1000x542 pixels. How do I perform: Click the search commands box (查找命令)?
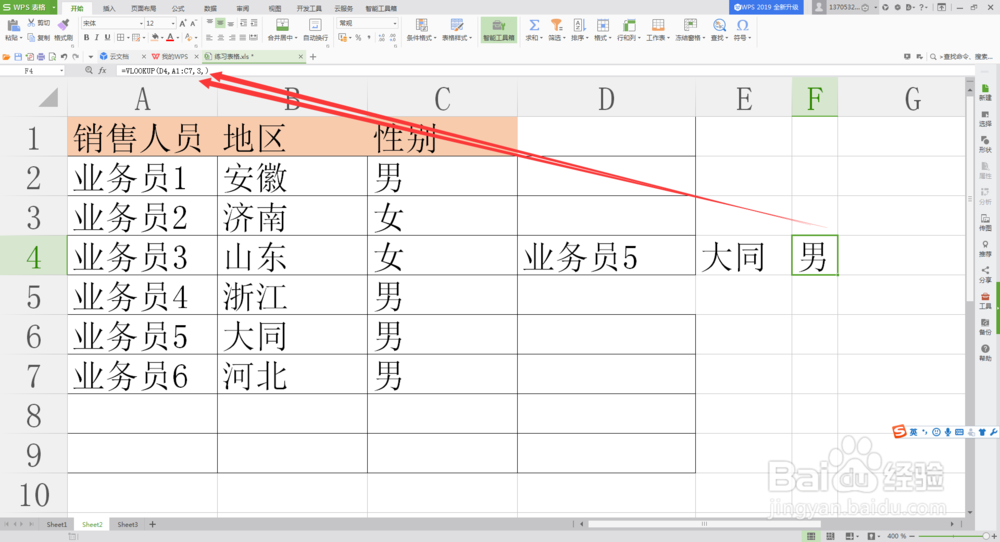click(962, 57)
